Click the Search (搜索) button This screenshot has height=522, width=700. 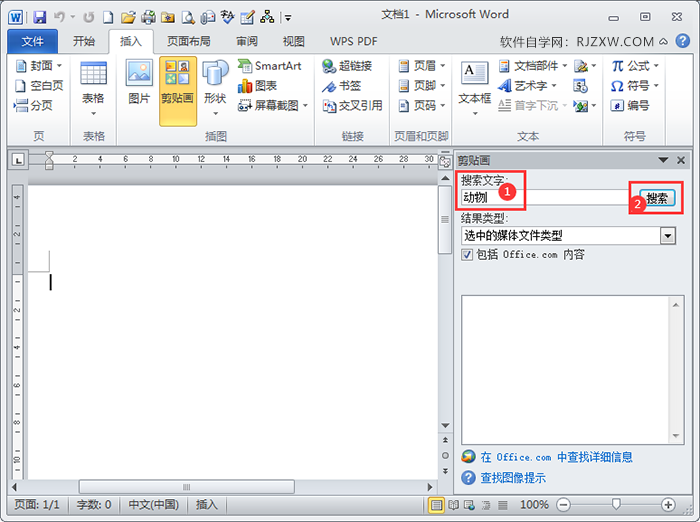(x=657, y=198)
